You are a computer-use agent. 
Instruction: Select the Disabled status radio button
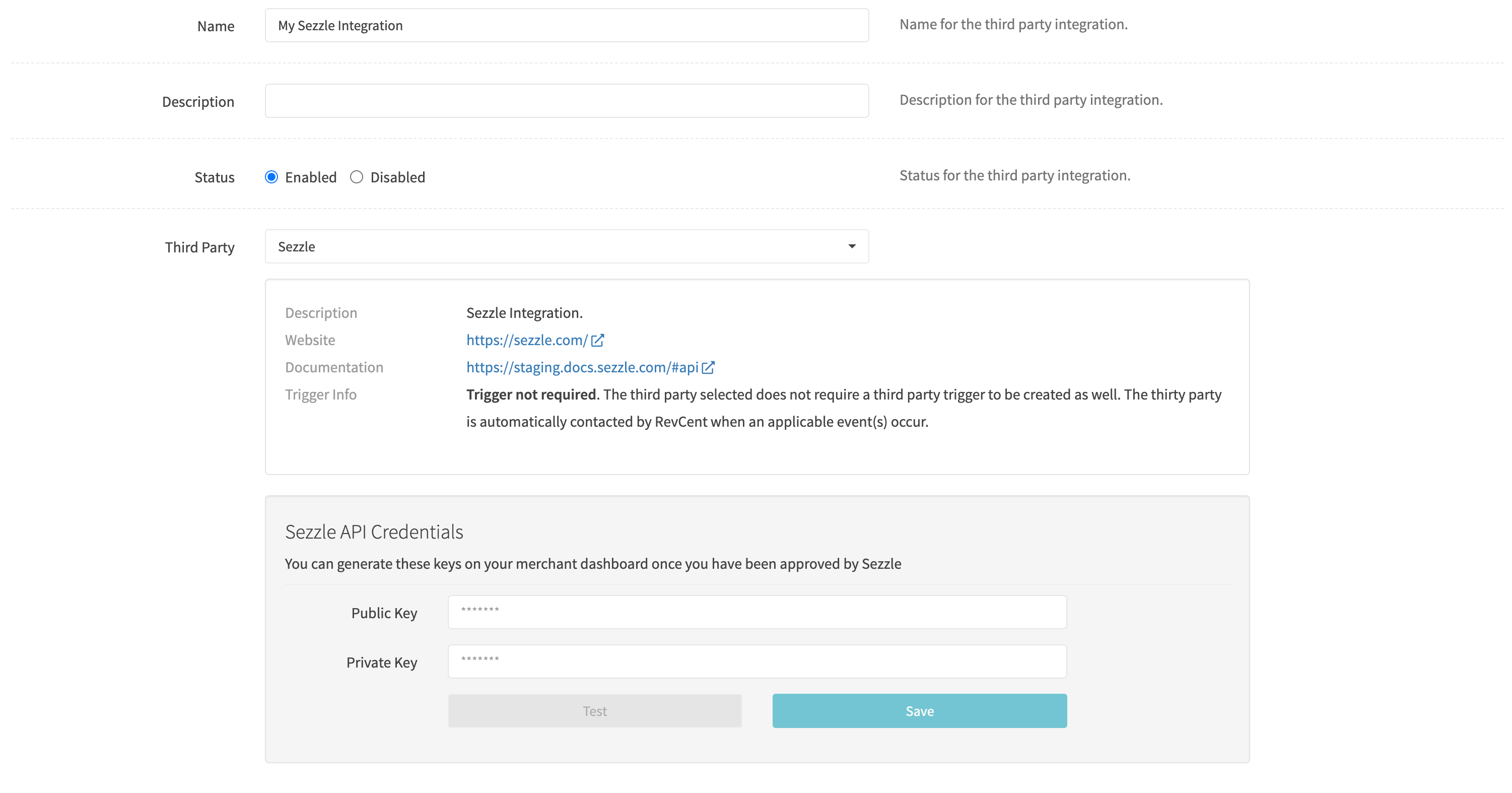click(x=356, y=177)
